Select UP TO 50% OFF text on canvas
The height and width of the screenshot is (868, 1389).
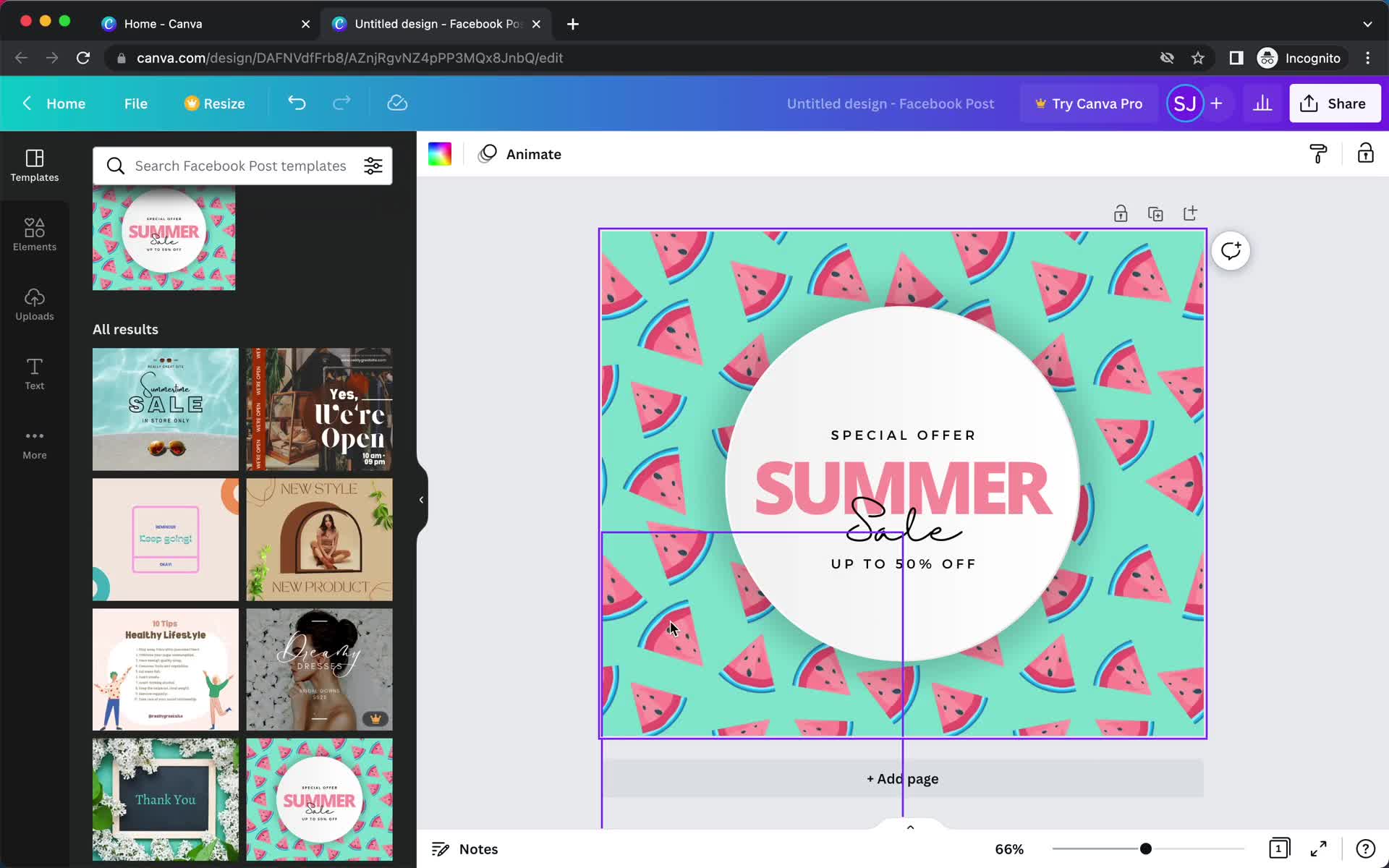904,564
